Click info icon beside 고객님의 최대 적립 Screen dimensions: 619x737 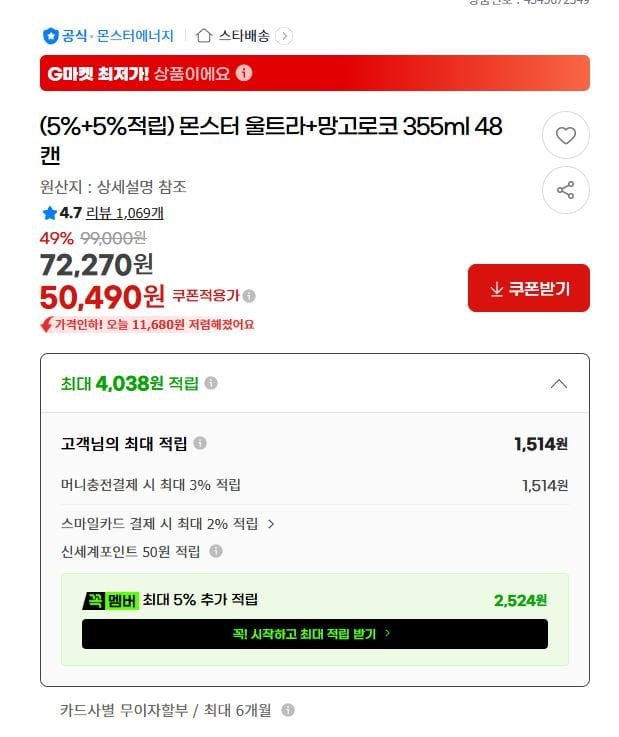[x=200, y=443]
